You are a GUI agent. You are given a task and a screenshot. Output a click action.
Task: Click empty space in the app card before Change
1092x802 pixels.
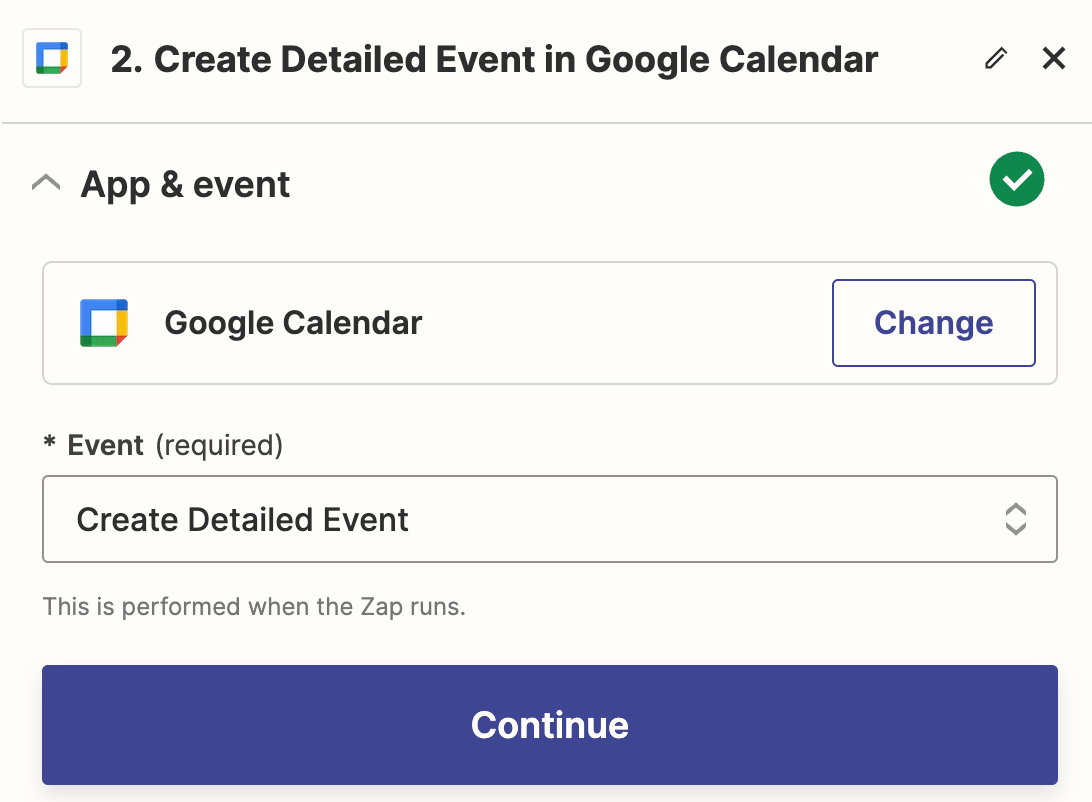coord(620,323)
